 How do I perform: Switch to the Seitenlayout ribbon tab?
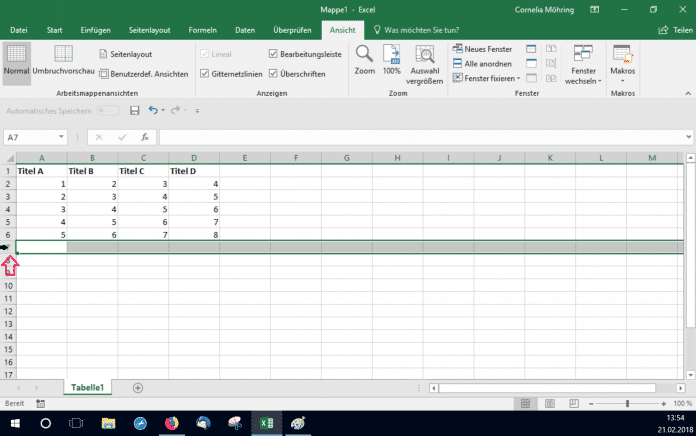149,31
